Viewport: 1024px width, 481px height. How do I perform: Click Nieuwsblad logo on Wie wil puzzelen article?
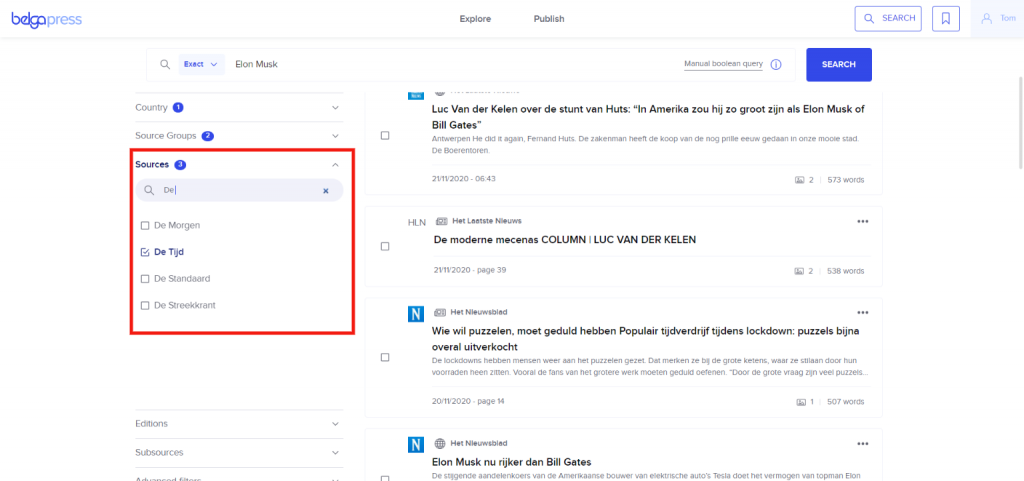(x=416, y=314)
